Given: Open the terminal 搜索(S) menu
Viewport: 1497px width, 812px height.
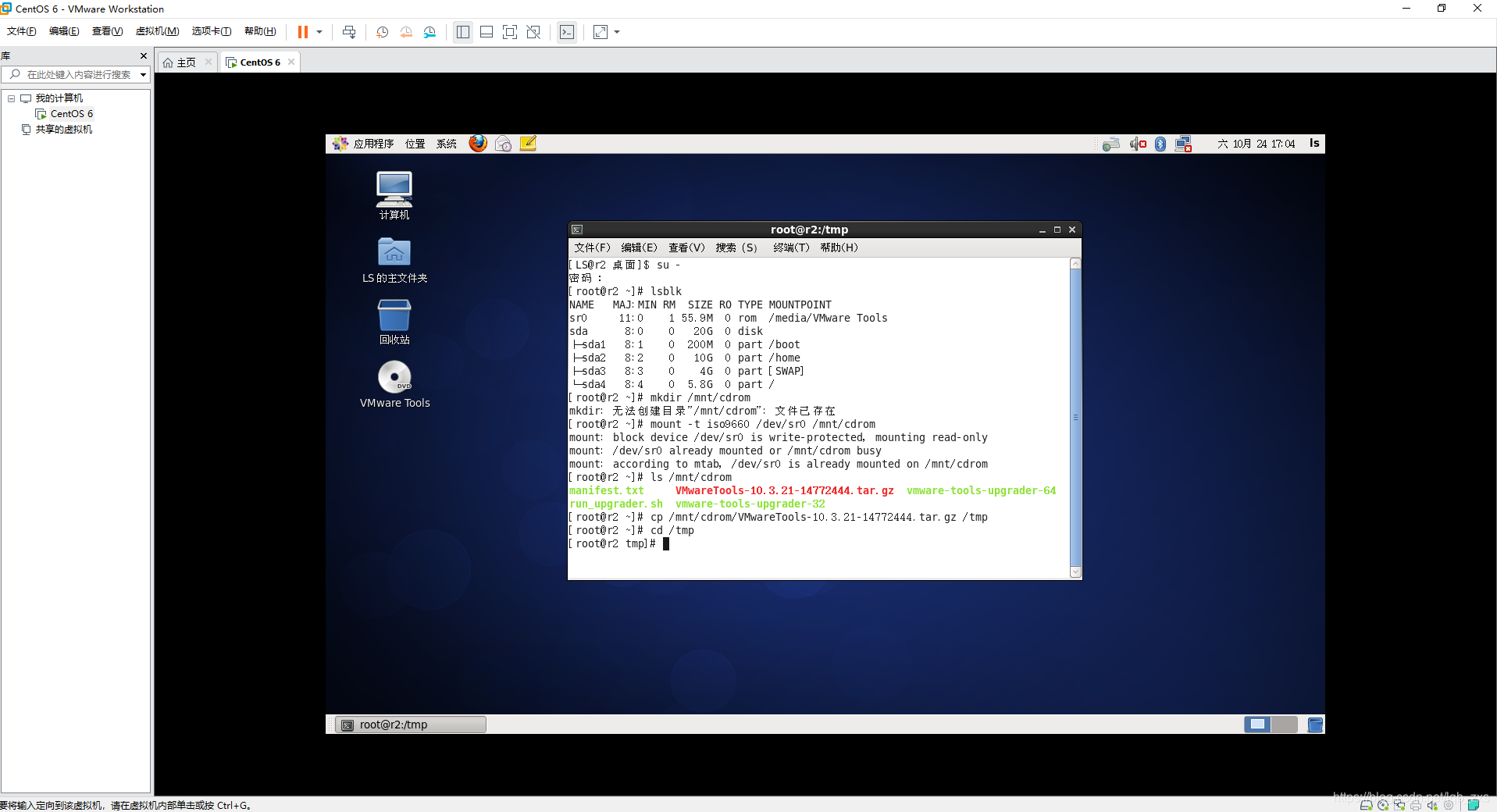Looking at the screenshot, I should tap(736, 248).
